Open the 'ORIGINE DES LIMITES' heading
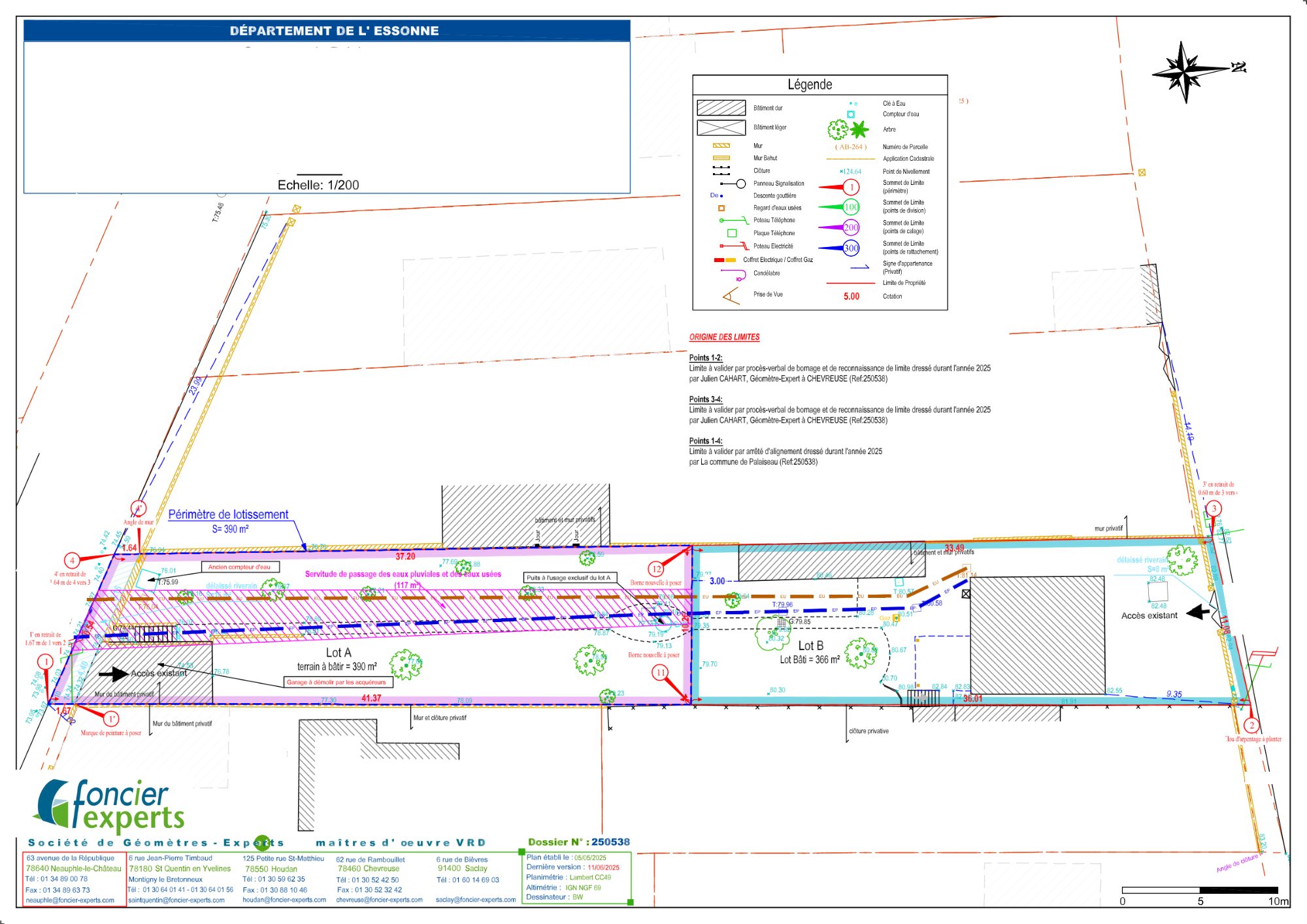1307x924 pixels. (x=724, y=337)
